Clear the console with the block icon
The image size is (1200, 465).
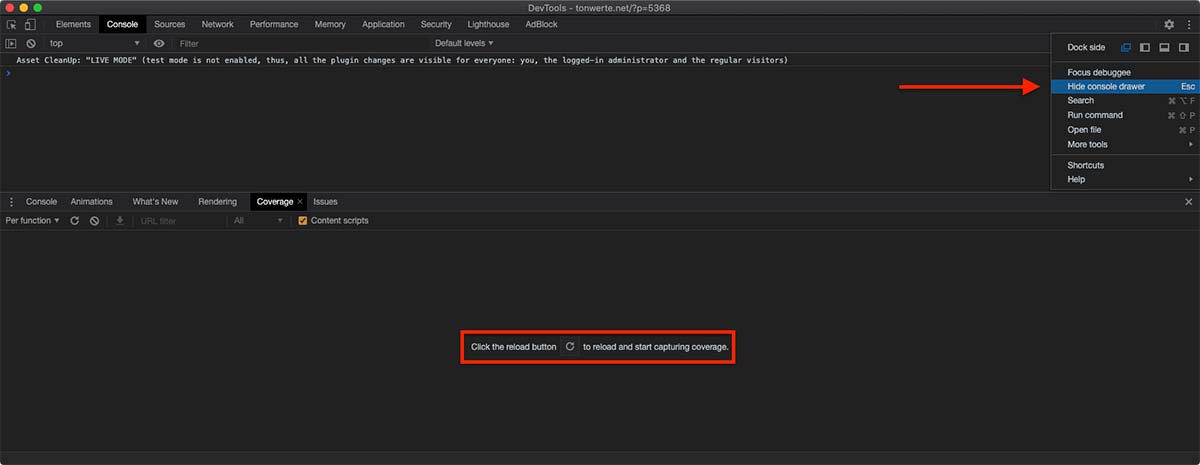click(31, 43)
